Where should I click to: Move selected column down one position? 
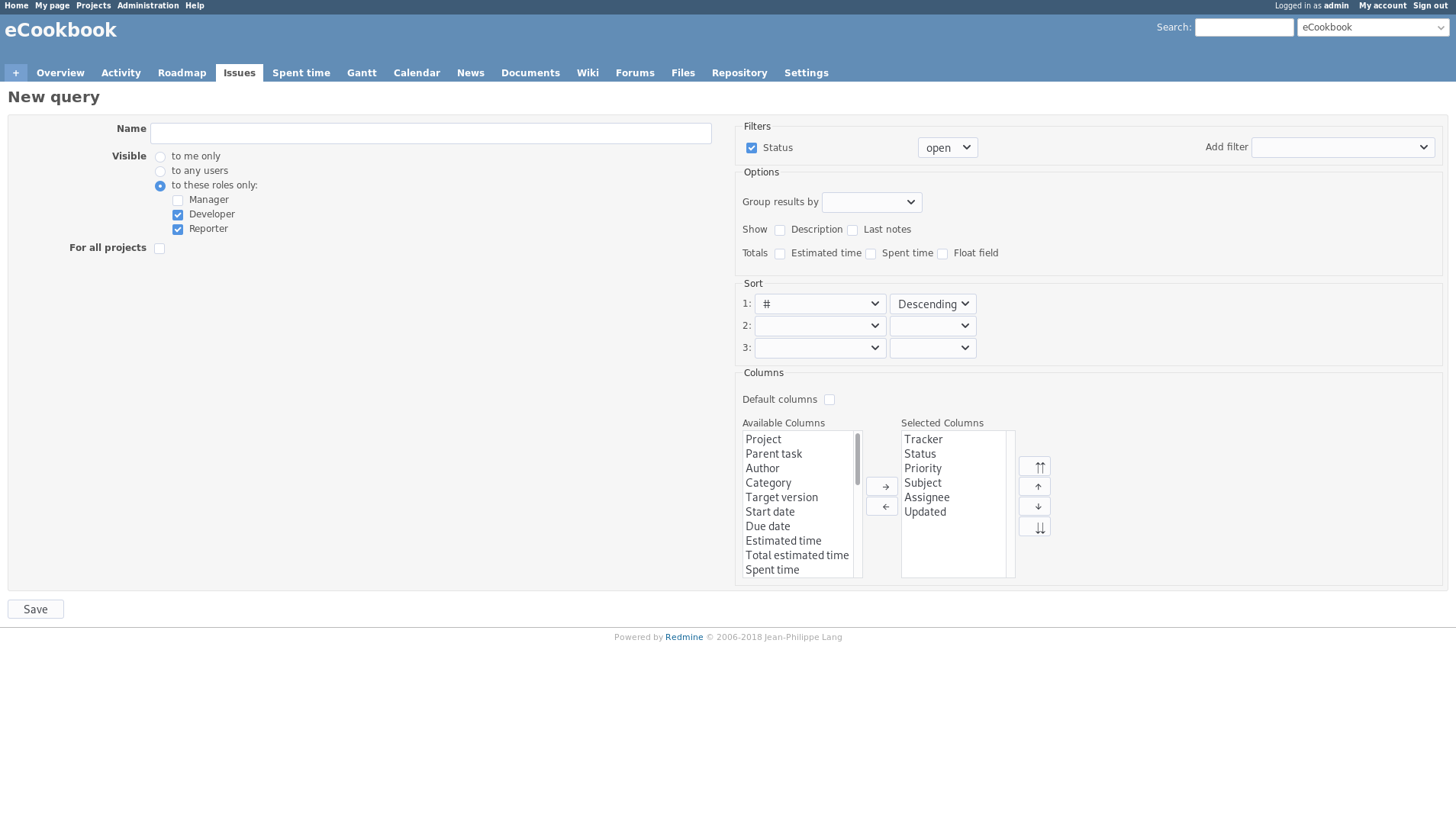(x=1034, y=507)
